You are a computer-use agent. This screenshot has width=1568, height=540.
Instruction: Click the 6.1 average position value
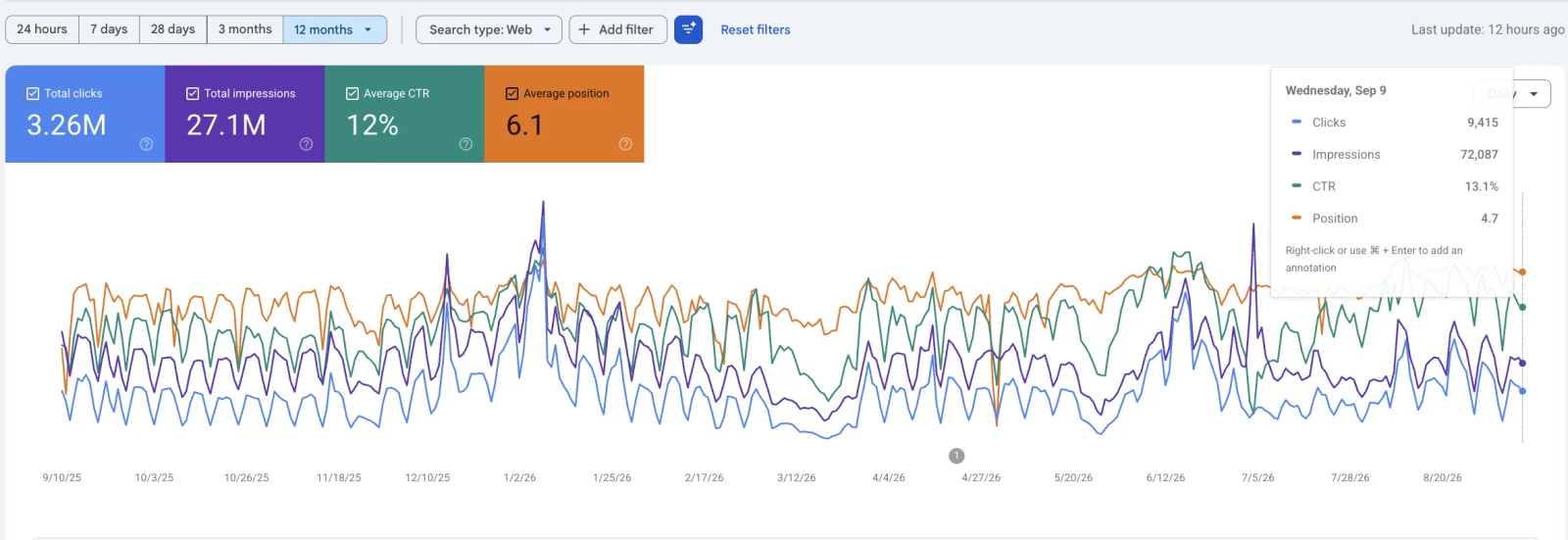524,125
